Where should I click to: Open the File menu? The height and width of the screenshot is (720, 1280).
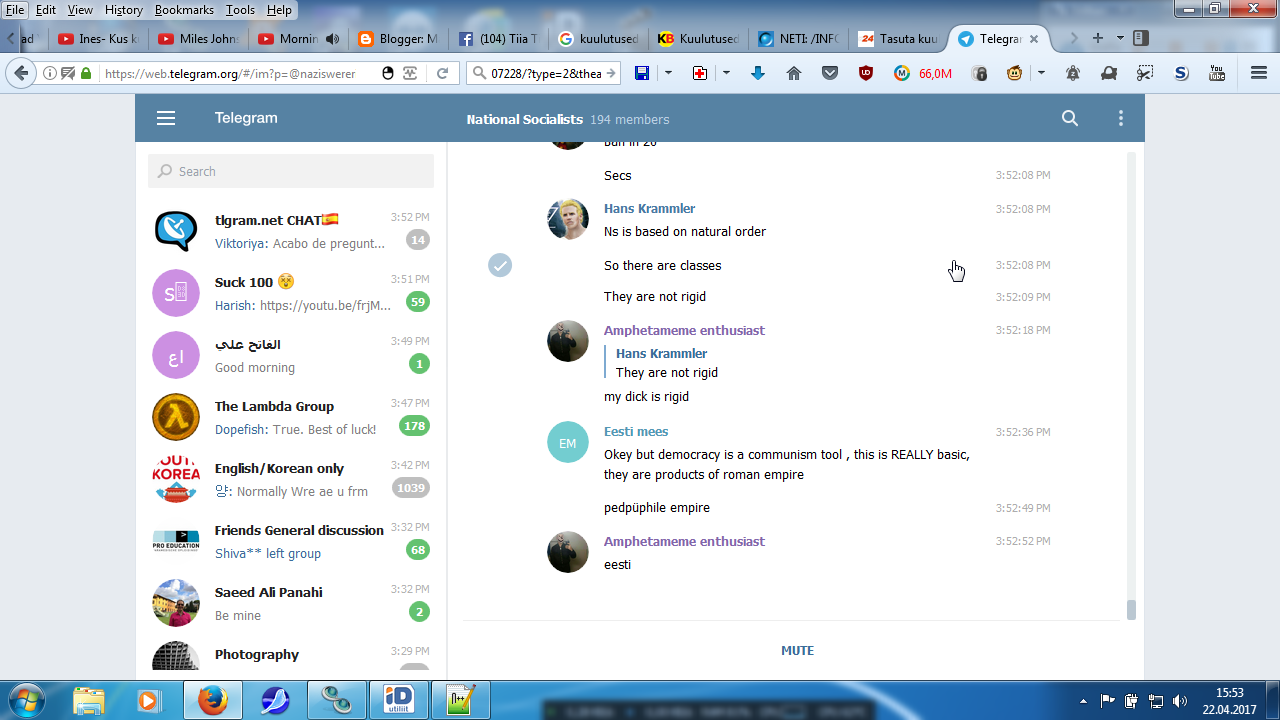(15, 10)
